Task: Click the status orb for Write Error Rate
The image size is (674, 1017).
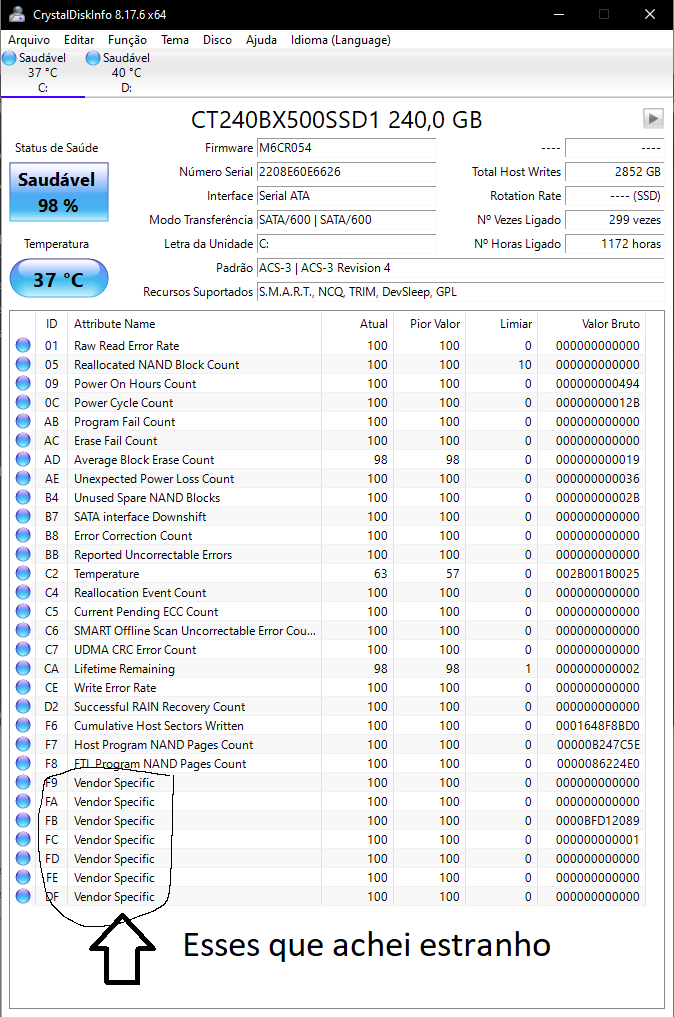Action: click(23, 687)
